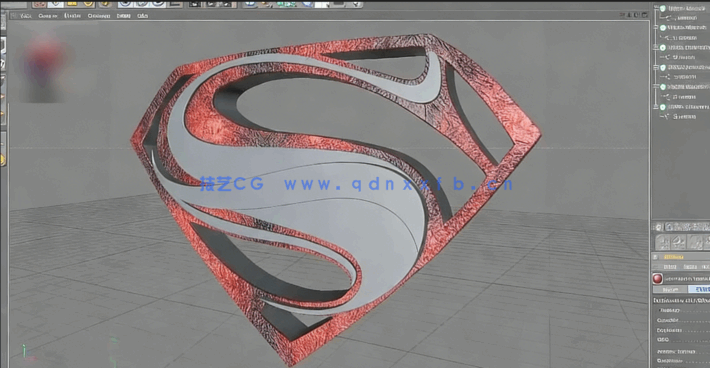Open the viewport Filter menu
710x368 pixels.
click(124, 16)
